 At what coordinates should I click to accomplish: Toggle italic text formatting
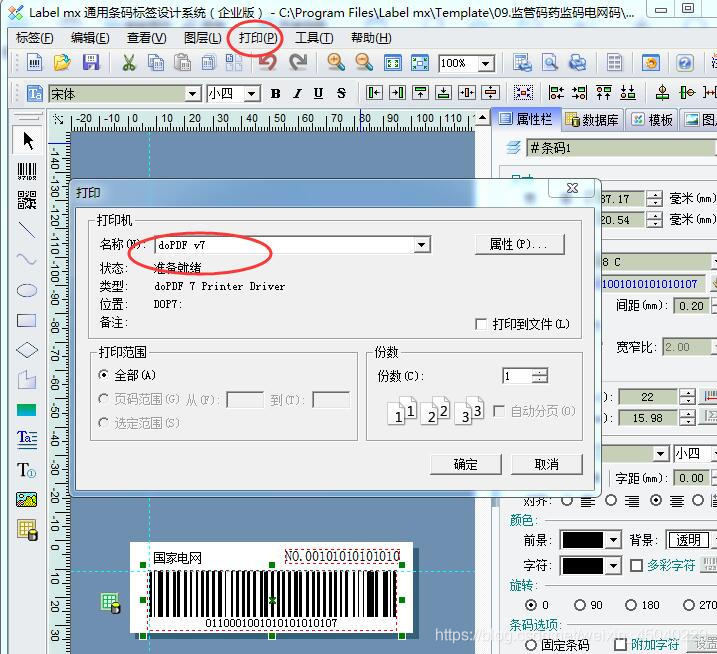[x=297, y=94]
